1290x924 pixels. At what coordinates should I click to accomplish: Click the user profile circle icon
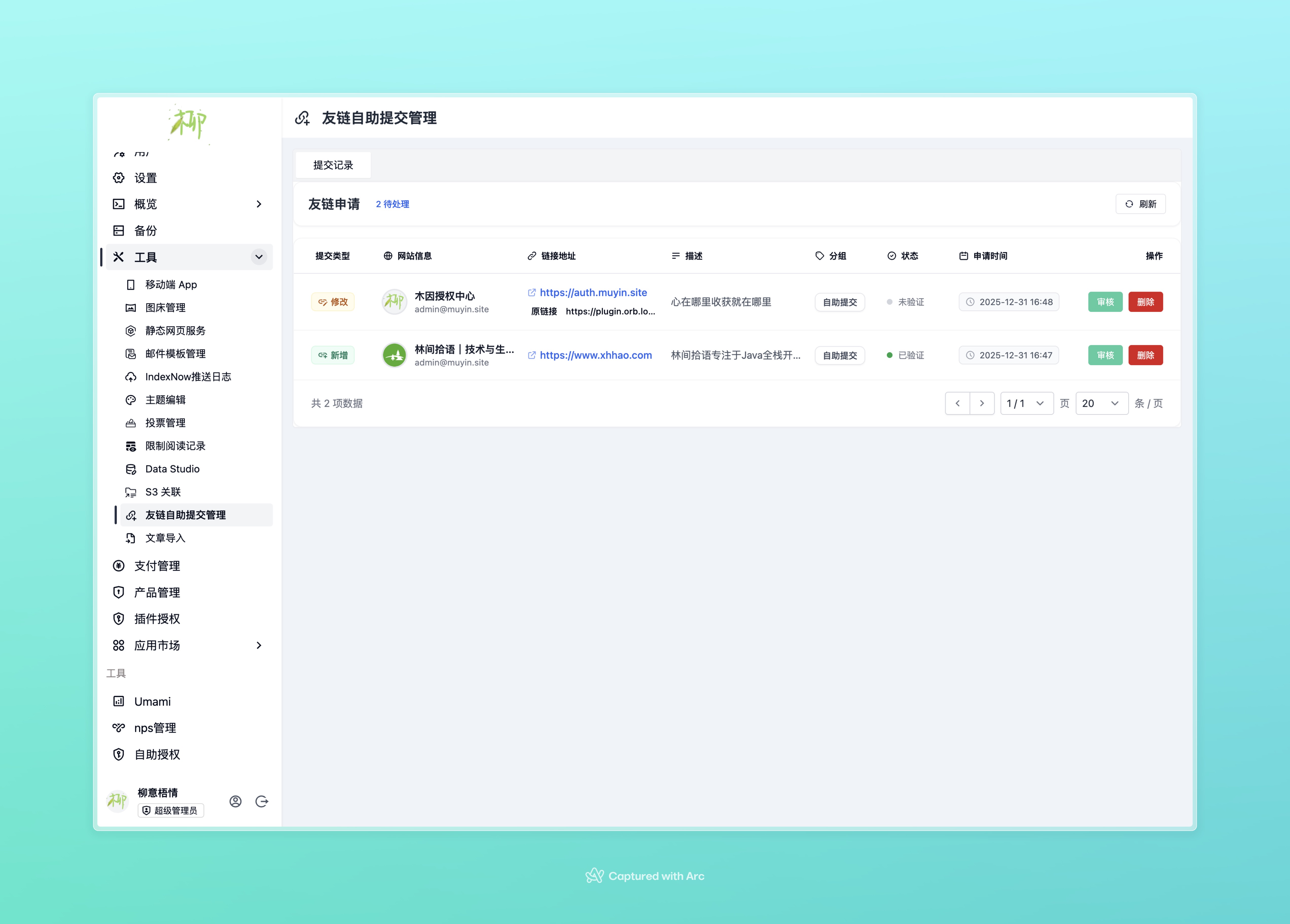click(236, 801)
